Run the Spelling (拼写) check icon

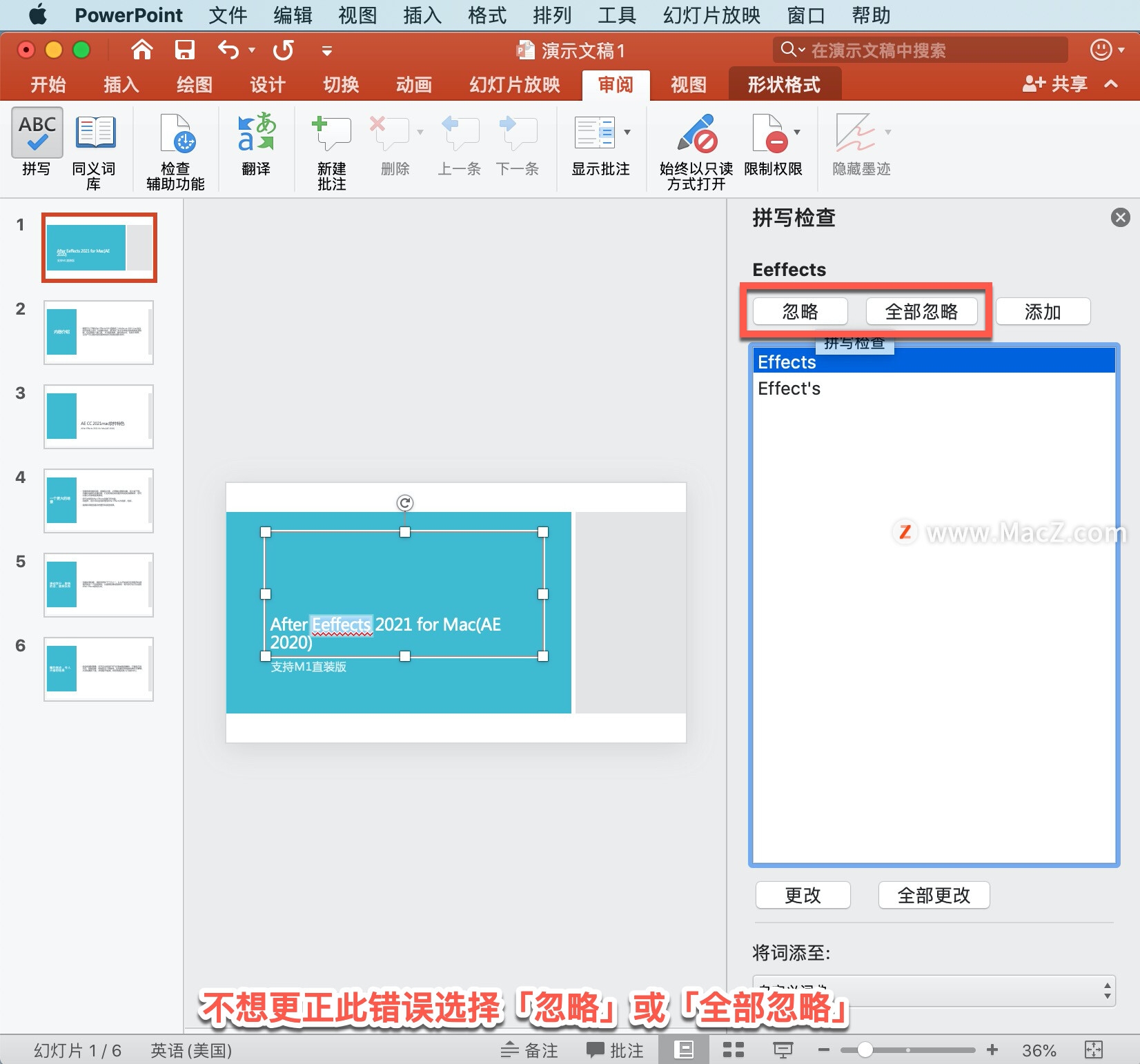[x=37, y=132]
